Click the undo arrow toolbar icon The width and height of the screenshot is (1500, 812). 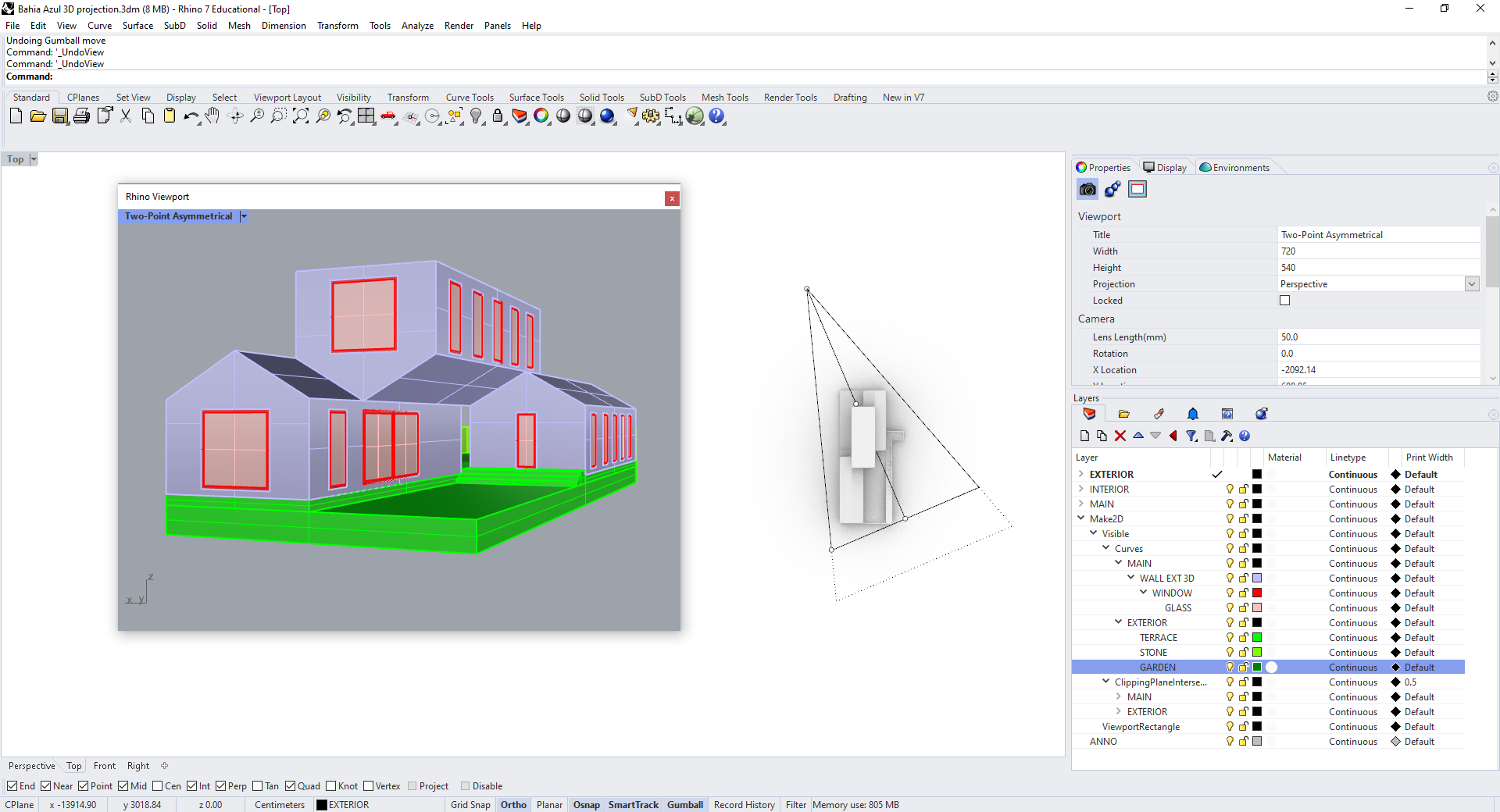[x=191, y=116]
